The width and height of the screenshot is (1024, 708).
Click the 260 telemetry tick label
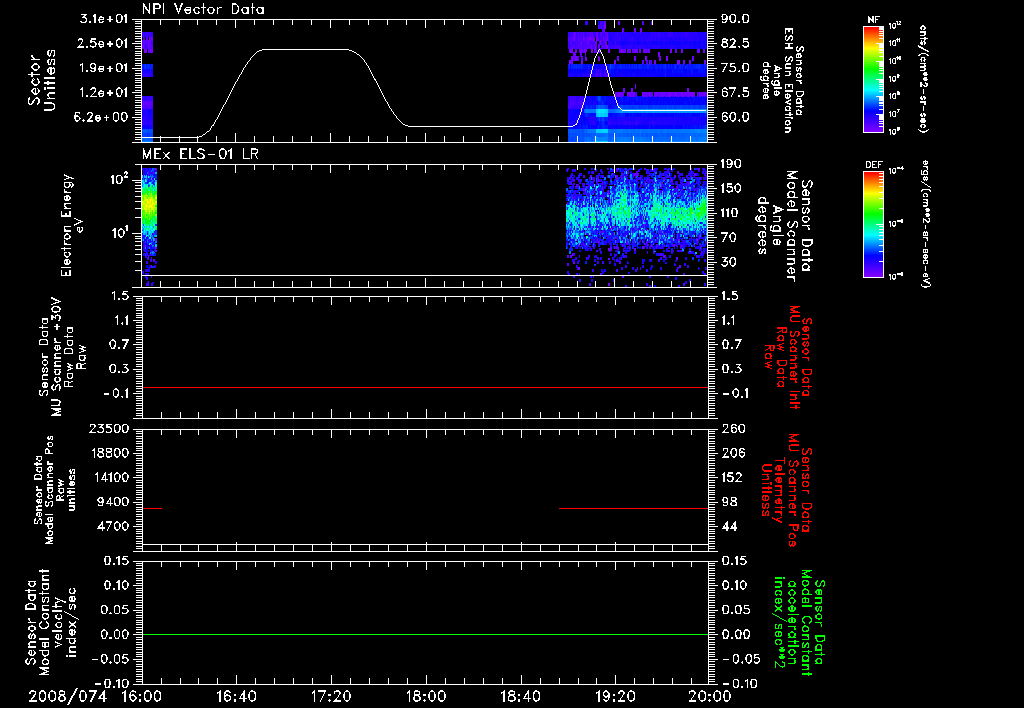[731, 428]
